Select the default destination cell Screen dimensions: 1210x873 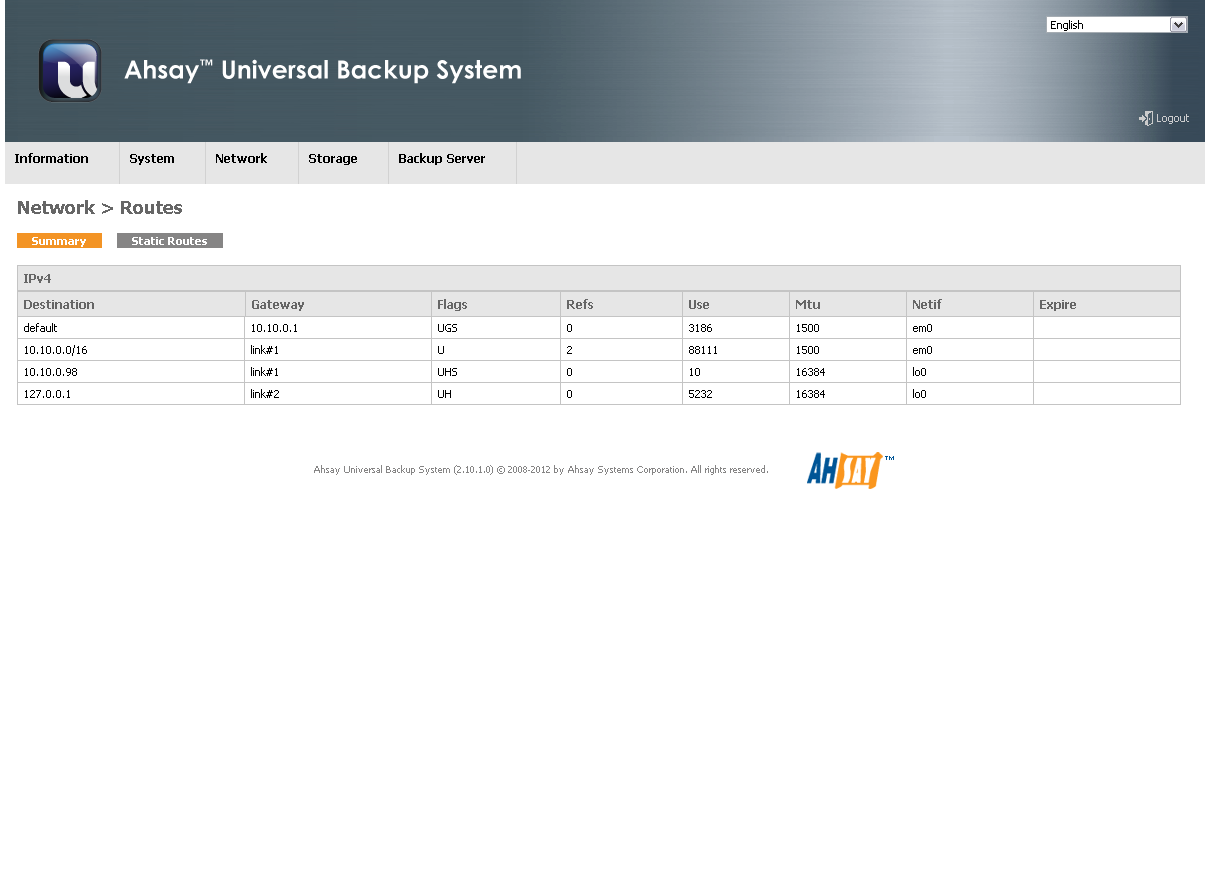[x=131, y=328]
